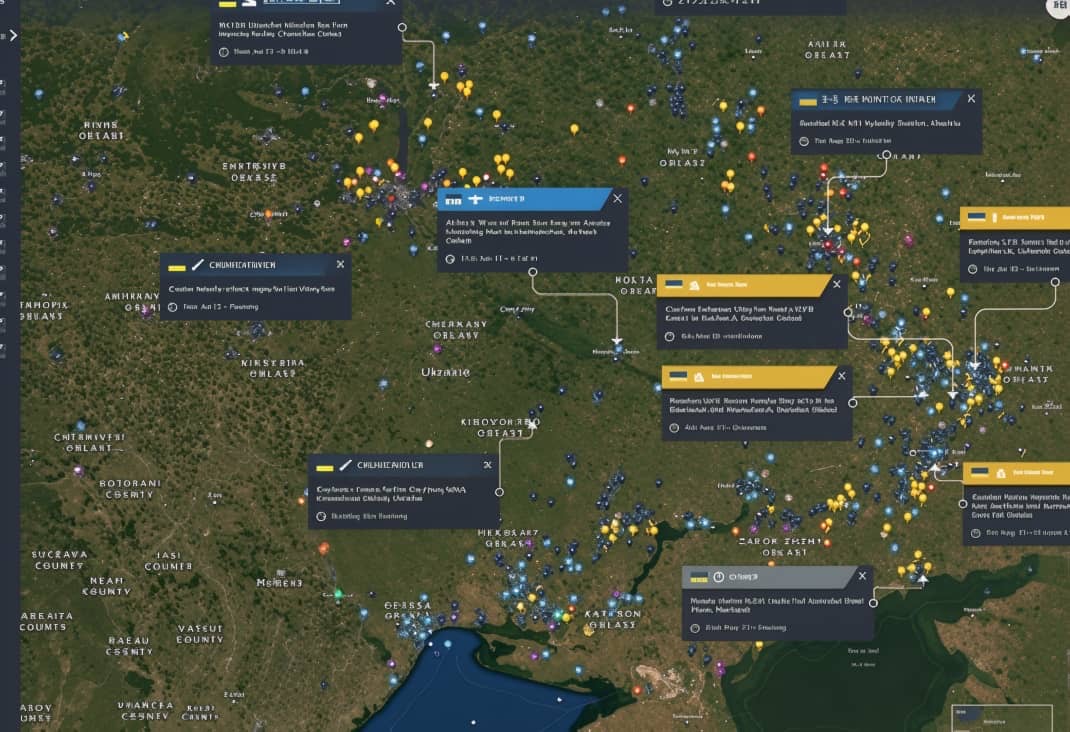Click the clock icon on the blue Cherkasy popup
The width and height of the screenshot is (1070, 732).
[450, 259]
